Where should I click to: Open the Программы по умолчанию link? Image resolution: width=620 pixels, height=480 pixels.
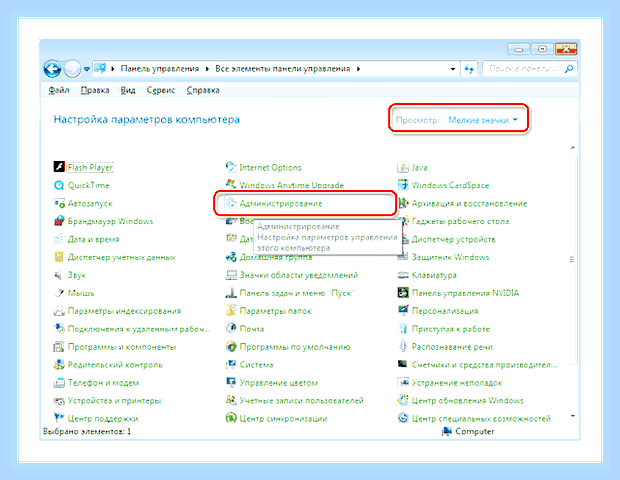(x=295, y=347)
